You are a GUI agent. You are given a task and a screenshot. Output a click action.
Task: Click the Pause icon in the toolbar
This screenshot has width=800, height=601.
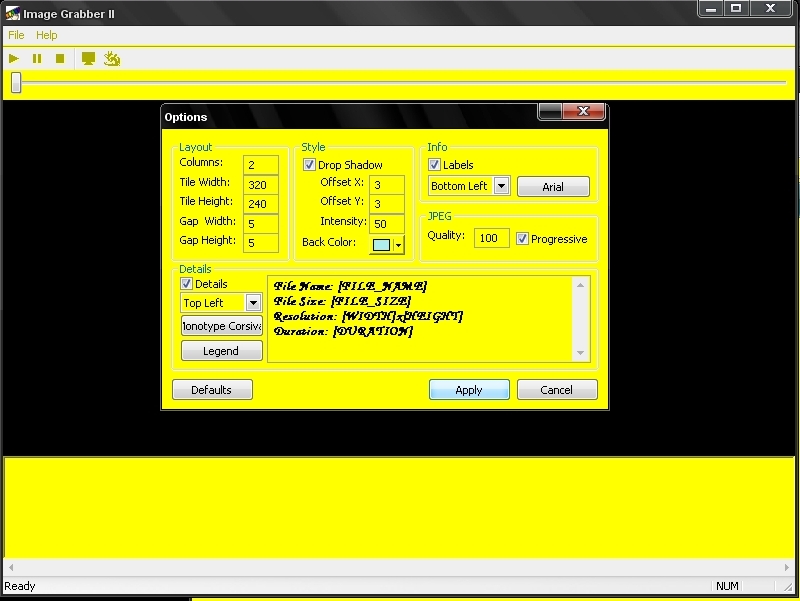37,59
